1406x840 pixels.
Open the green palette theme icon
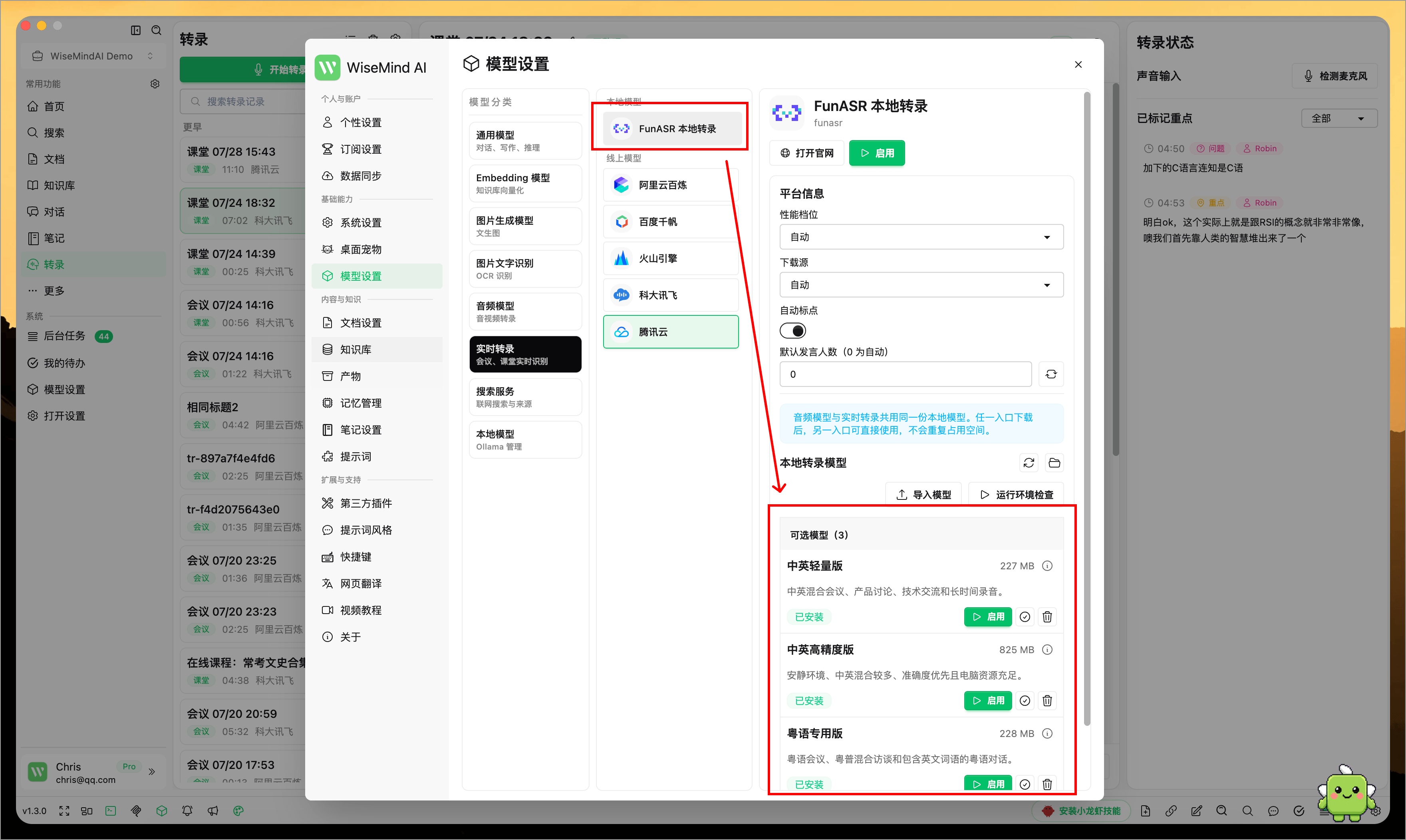[x=238, y=811]
